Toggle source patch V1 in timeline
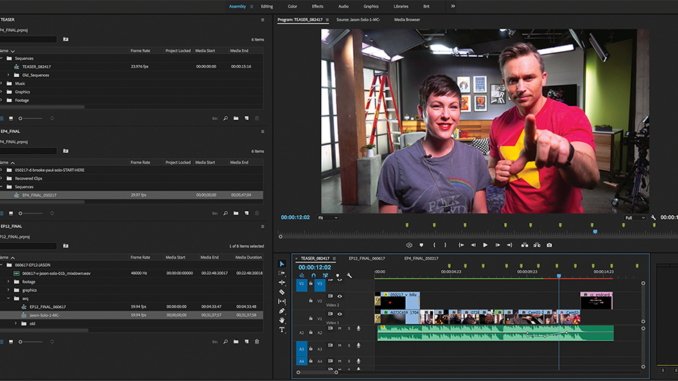The width and height of the screenshot is (678, 381). tap(302, 284)
